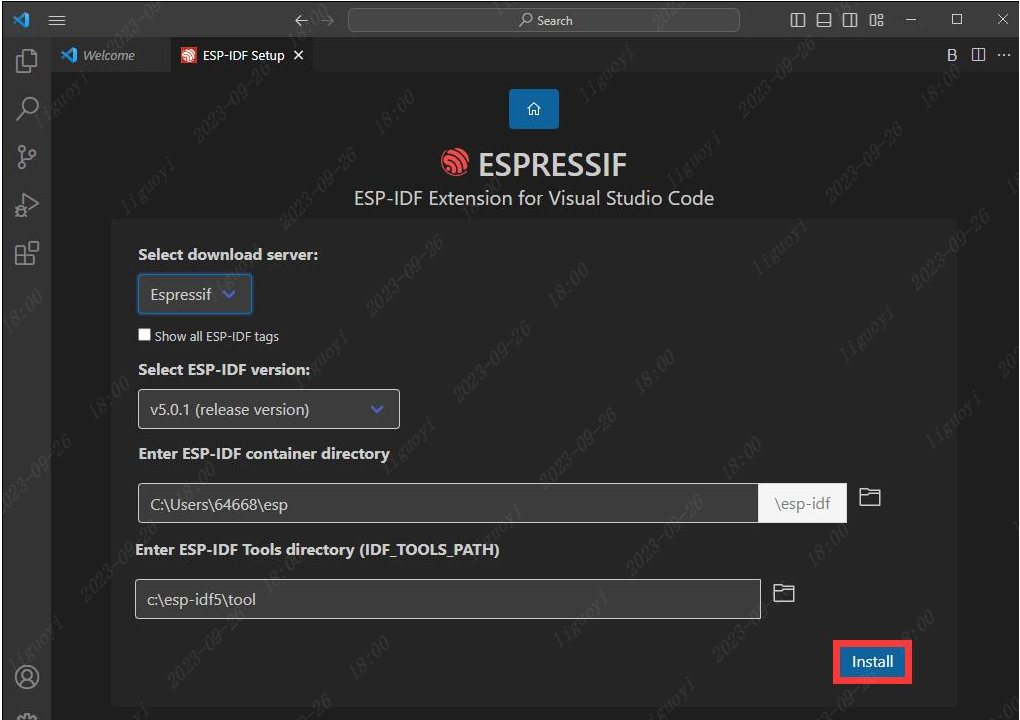Click the blue home button
This screenshot has height=720, width=1020.
533,109
